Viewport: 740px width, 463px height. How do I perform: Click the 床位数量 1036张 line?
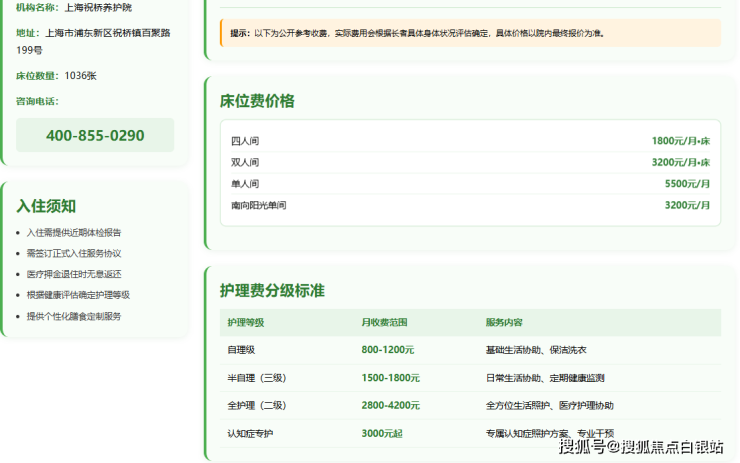[x=56, y=76]
